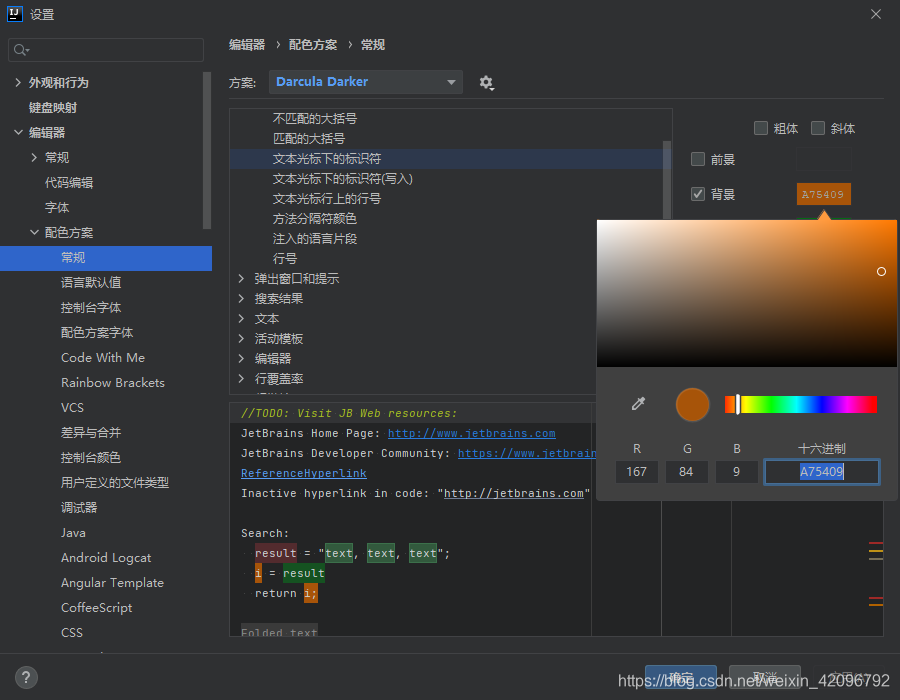900x700 pixels.
Task: Expand the 编辑器 group in the options list
Action: 241,359
